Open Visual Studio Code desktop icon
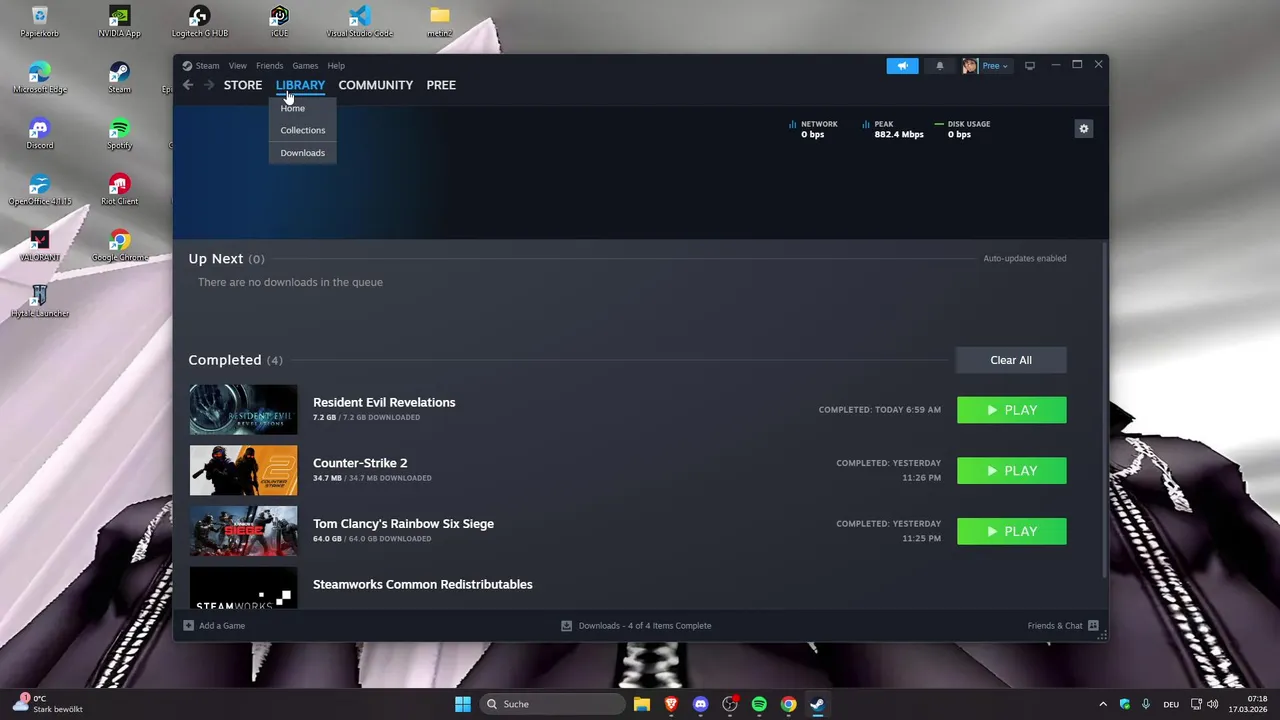This screenshot has width=1280, height=720. [359, 22]
